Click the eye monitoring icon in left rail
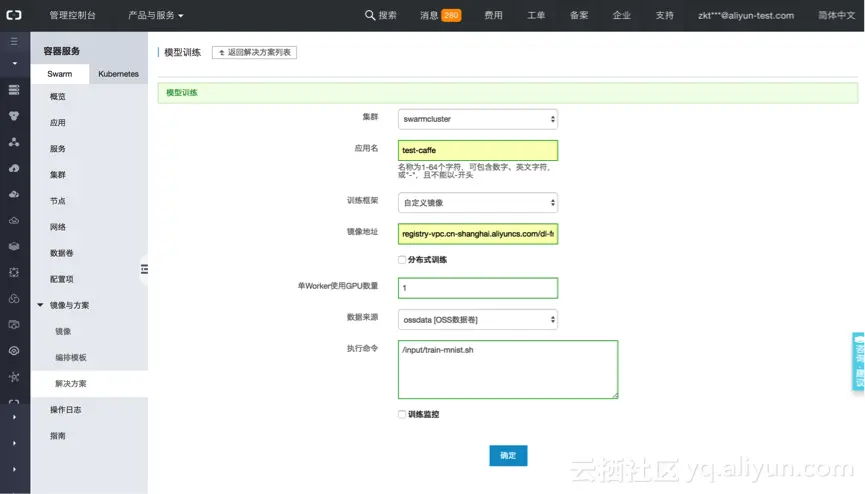 point(14,350)
